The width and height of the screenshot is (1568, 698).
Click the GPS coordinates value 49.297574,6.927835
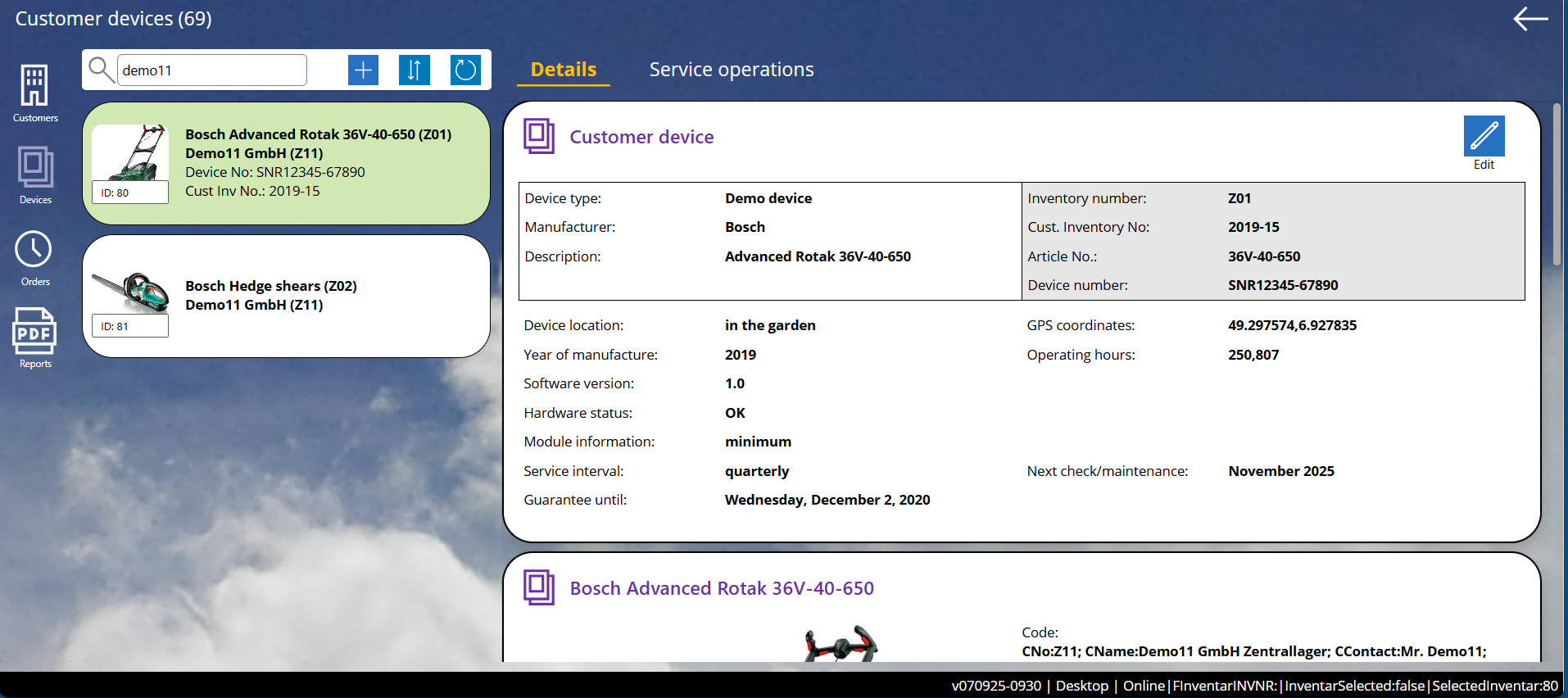coord(1292,325)
